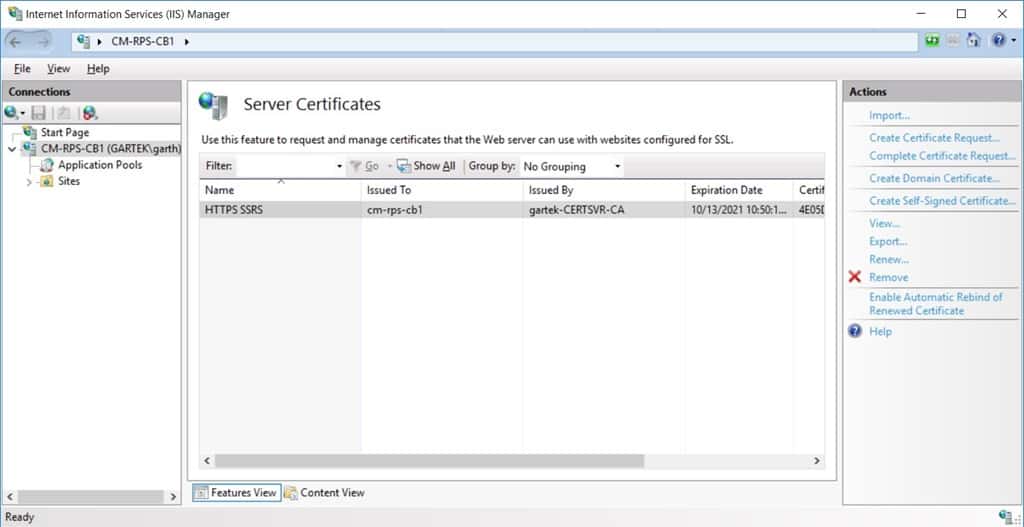Click Complete Certificate Request link
The width and height of the screenshot is (1024, 527).
click(942, 156)
